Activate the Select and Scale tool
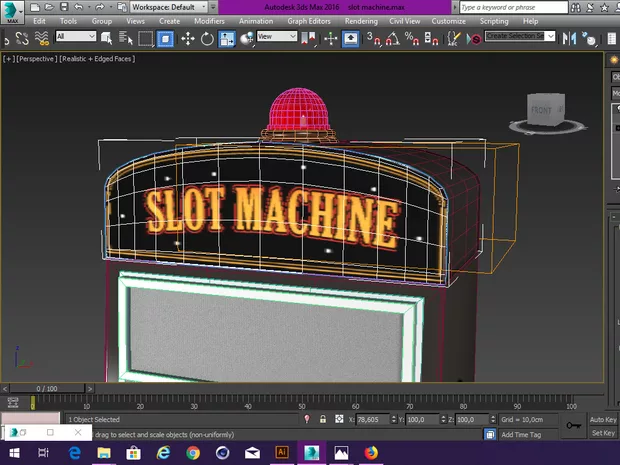Viewport: 620px width, 465px height. (228, 38)
